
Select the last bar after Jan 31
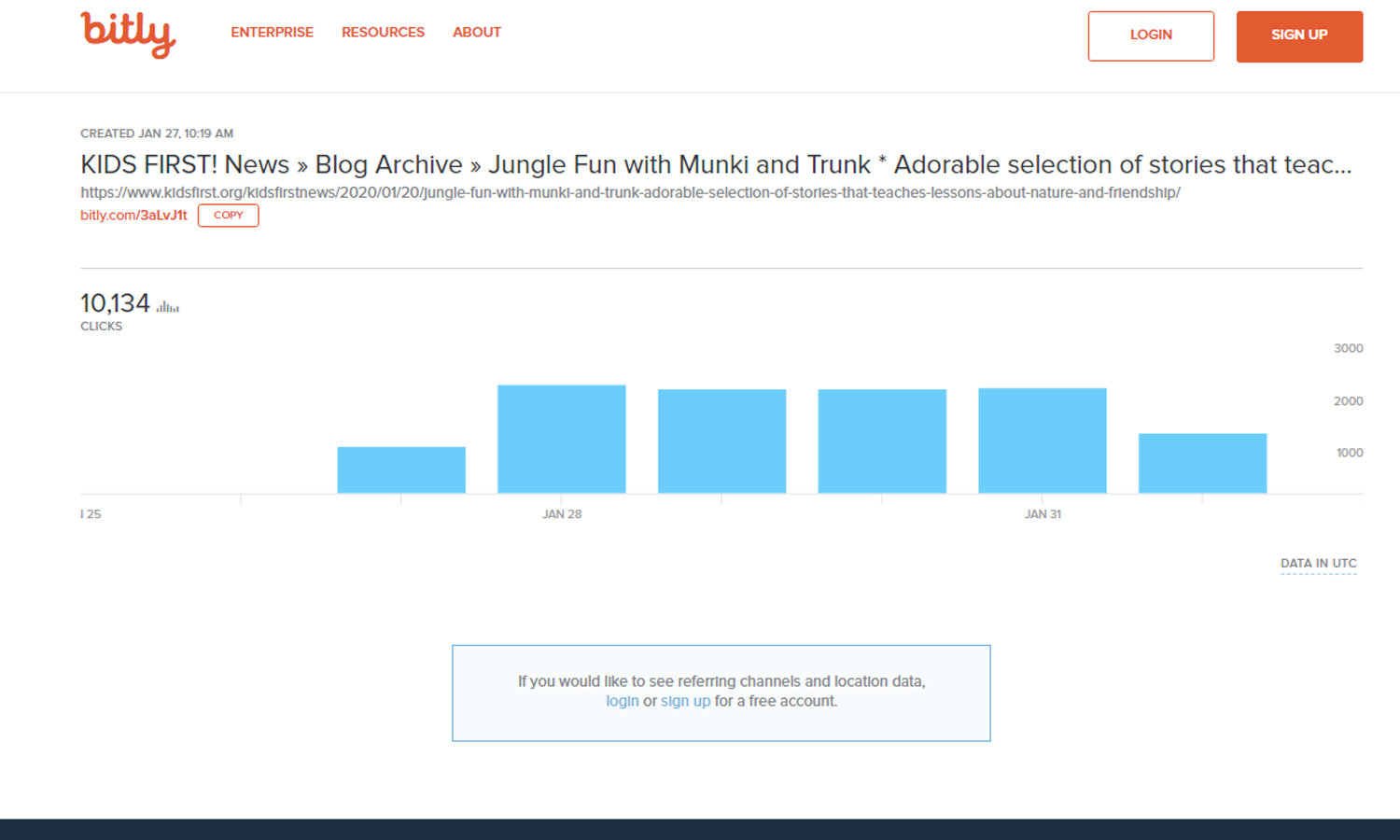(1203, 464)
